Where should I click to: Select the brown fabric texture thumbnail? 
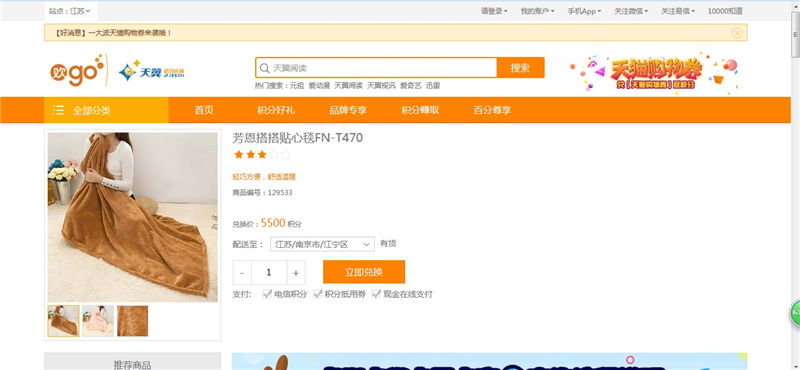coord(133,321)
